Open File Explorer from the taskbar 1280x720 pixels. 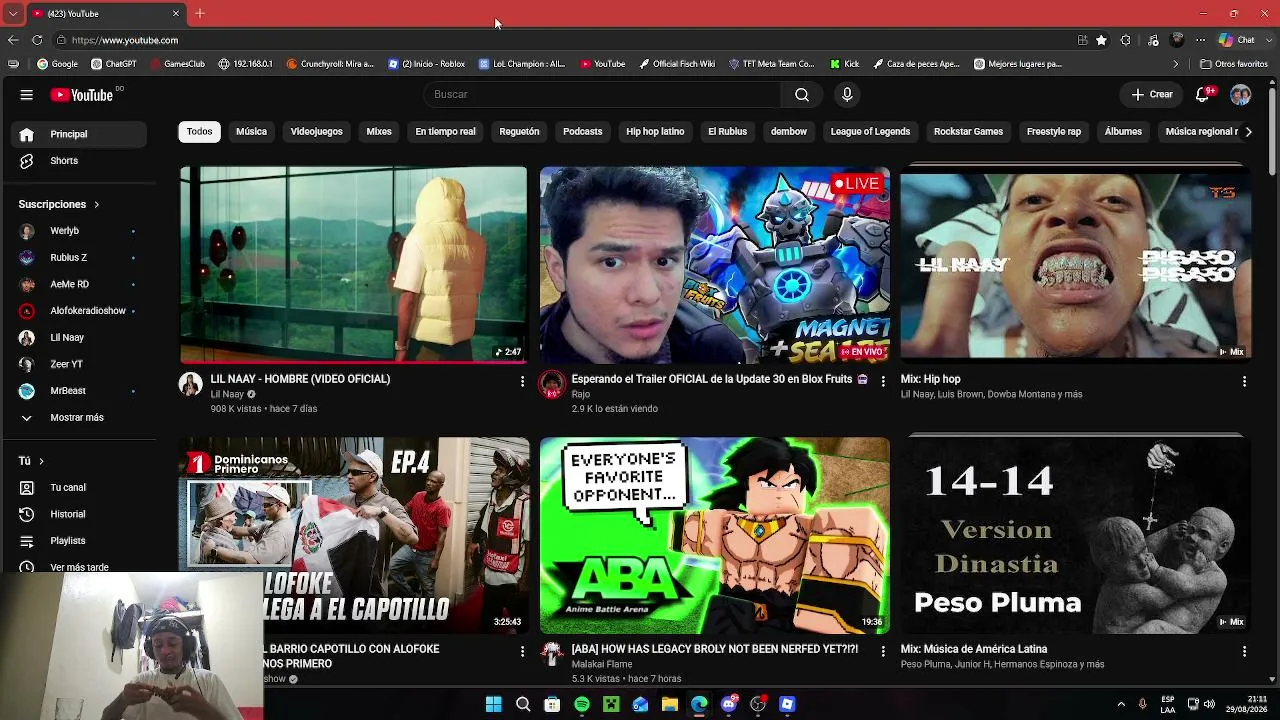click(670, 704)
